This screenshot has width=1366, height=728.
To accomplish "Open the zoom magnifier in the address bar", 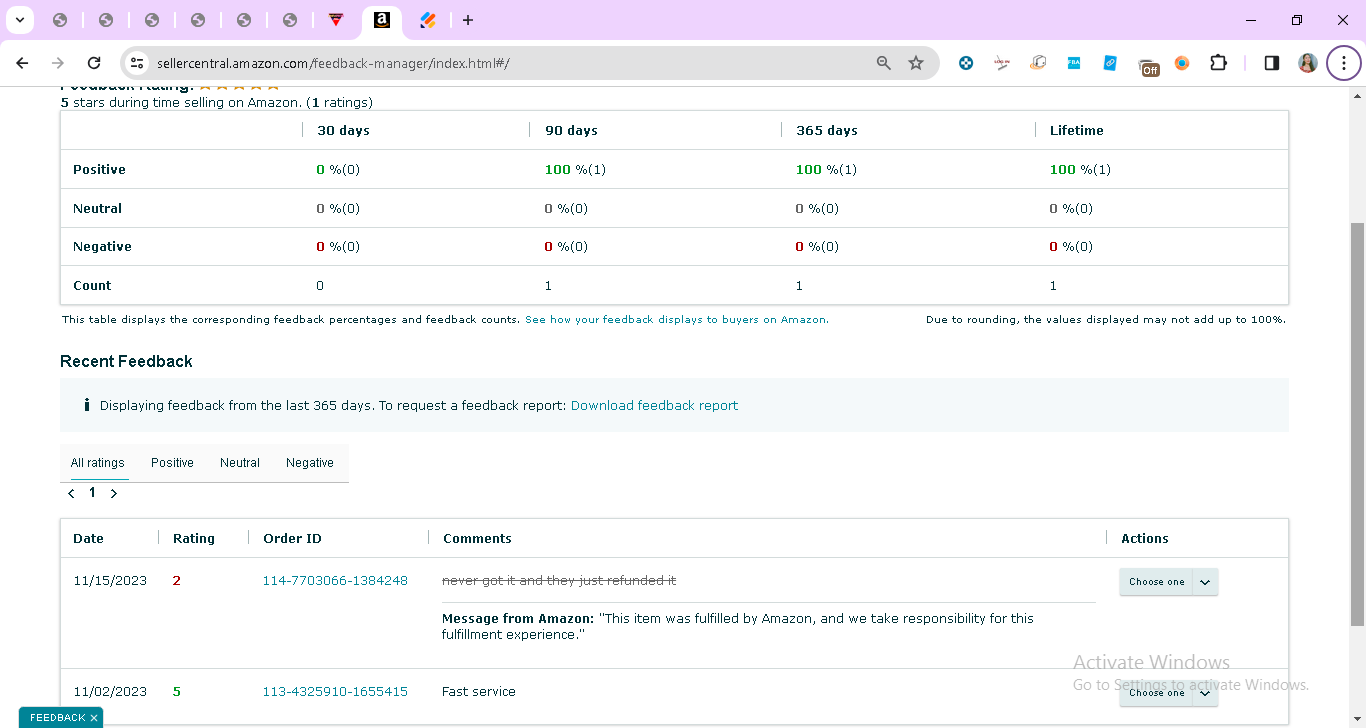I will pyautogui.click(x=884, y=63).
